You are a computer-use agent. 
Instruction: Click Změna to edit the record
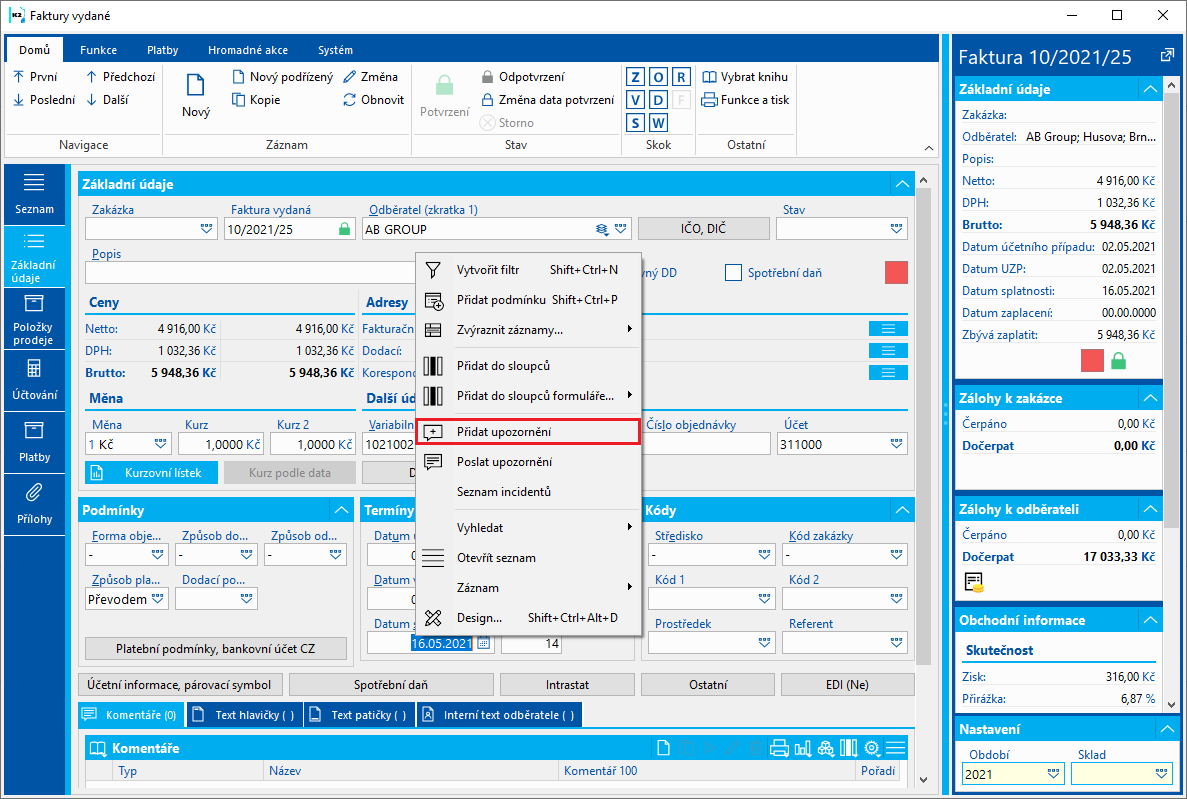370,76
